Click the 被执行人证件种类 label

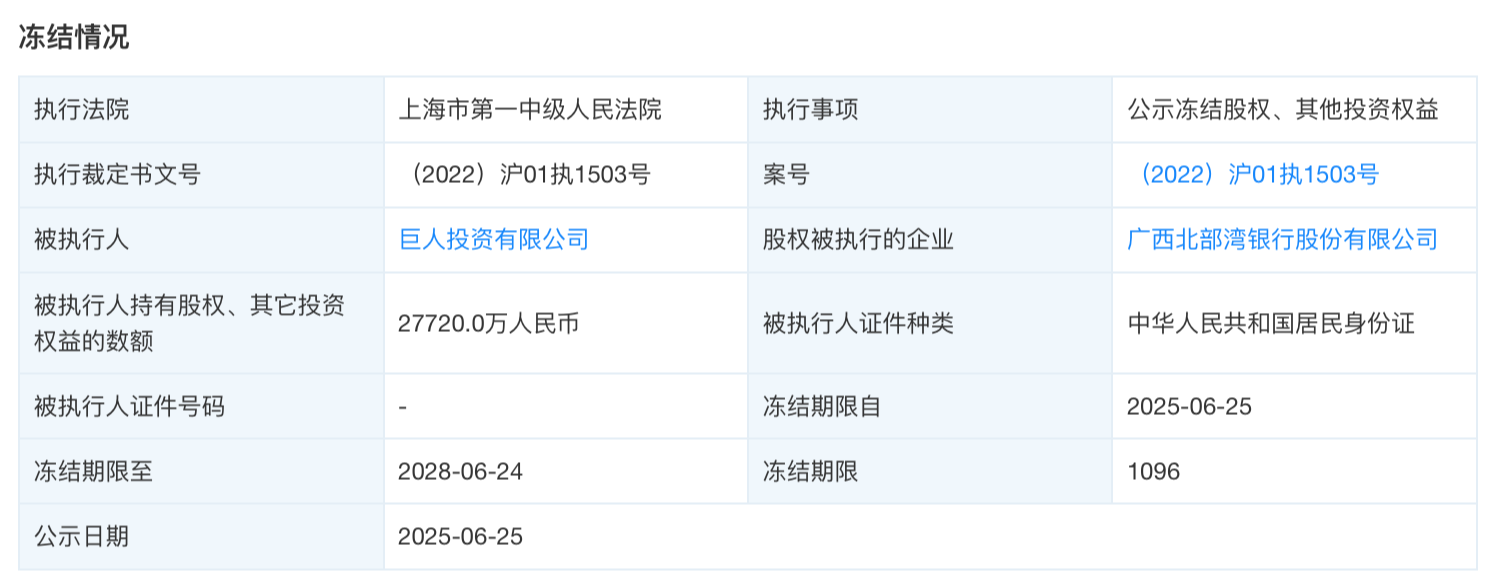click(x=858, y=323)
